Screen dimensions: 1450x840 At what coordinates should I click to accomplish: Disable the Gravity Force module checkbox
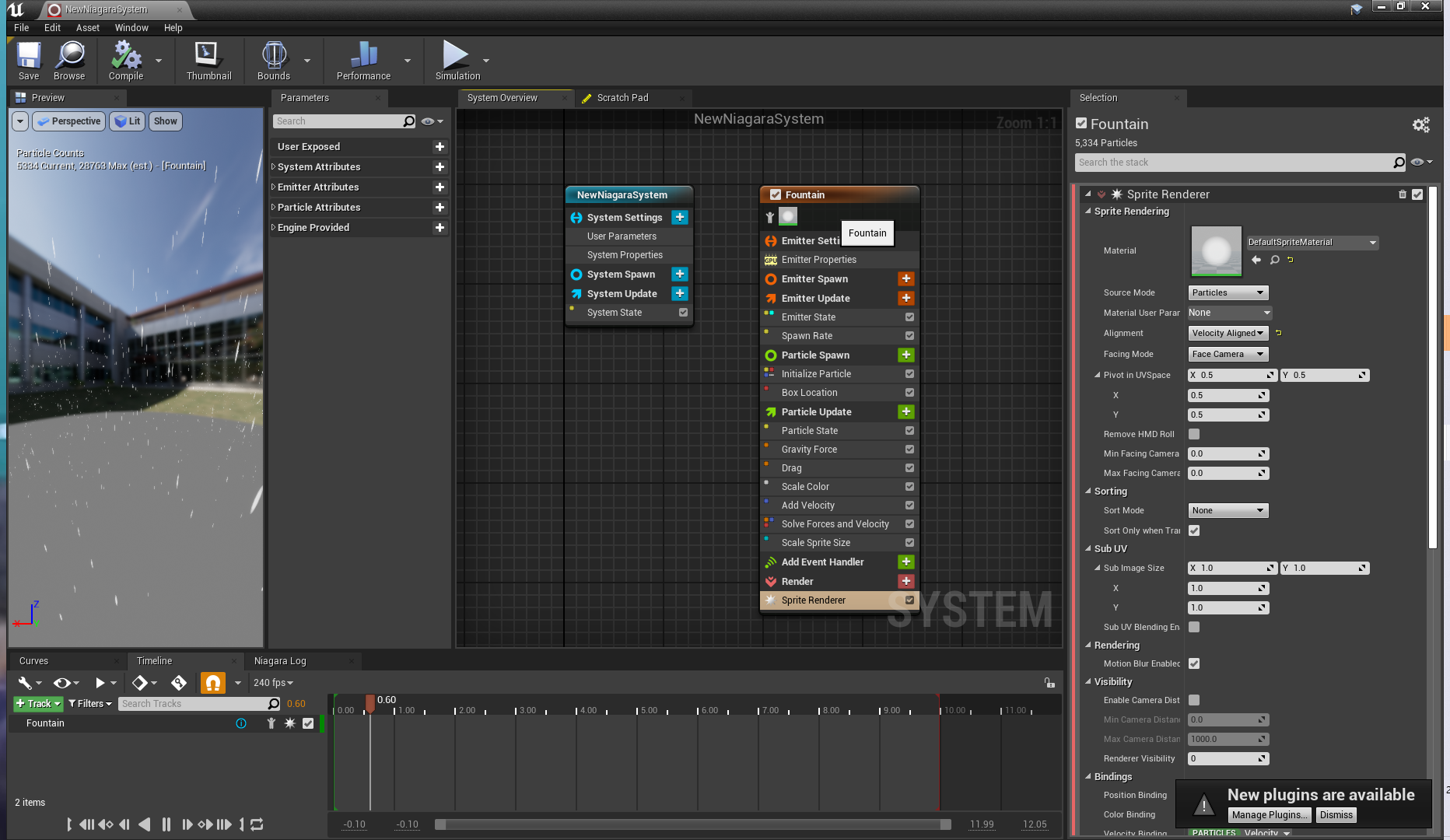[x=909, y=450]
